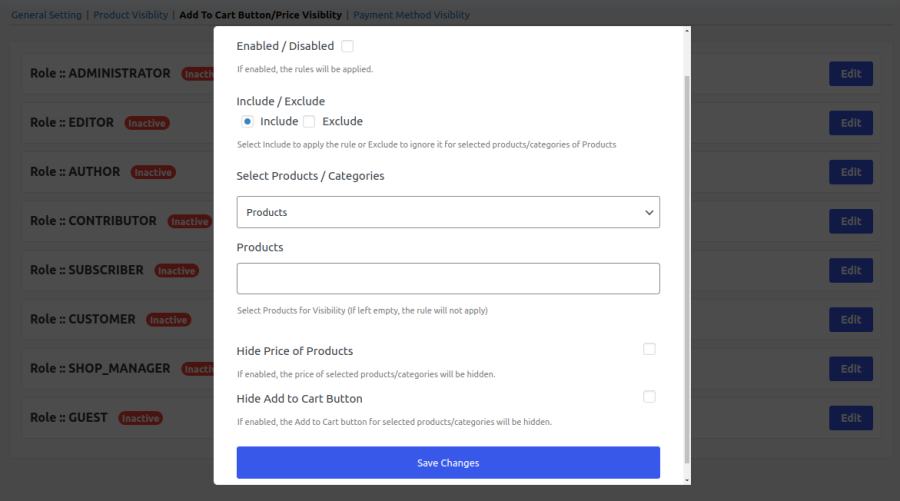Screen dimensions: 900x501
Task: Check the Hide Add to Cart Button box
Action: point(649,397)
